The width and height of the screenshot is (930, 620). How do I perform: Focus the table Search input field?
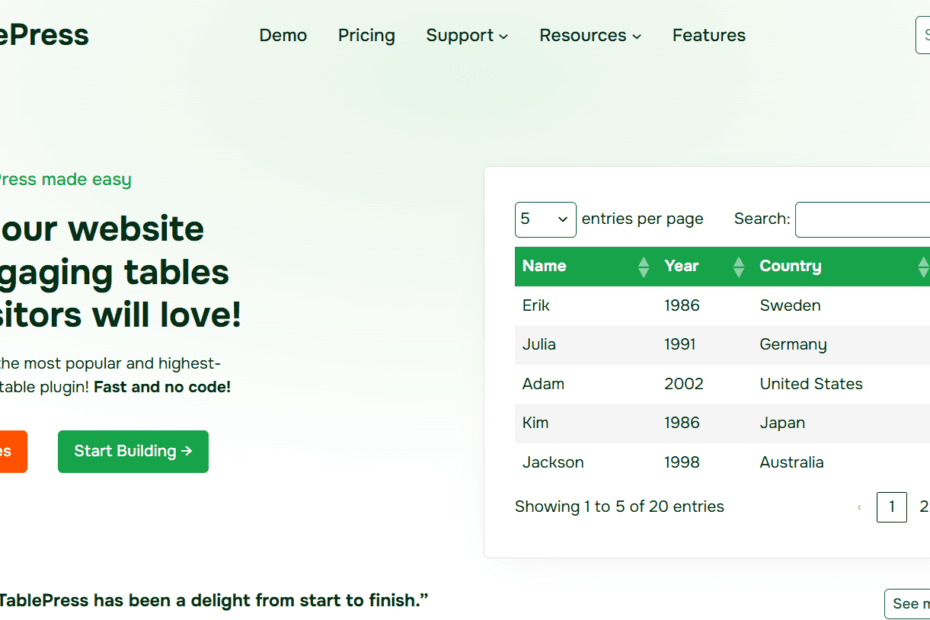pyautogui.click(x=863, y=219)
